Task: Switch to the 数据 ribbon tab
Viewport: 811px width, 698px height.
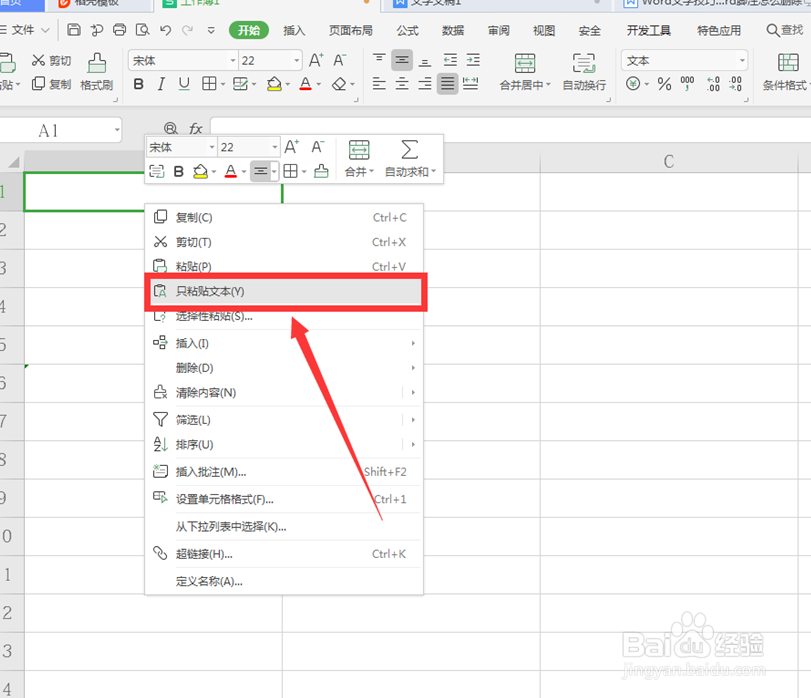Action: [x=453, y=31]
